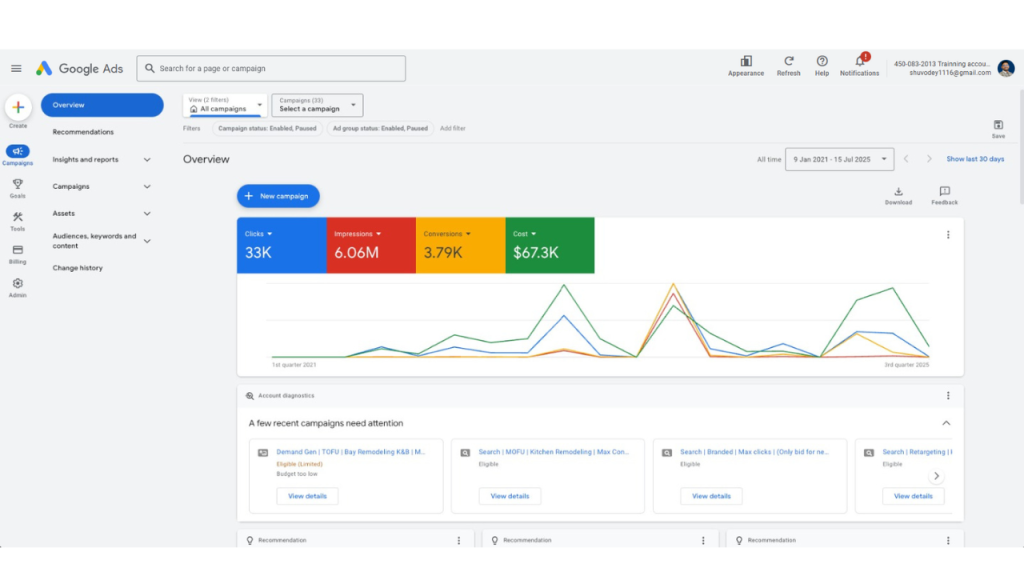Open Search MOFU Kitchen Remodeling link
The height and width of the screenshot is (576, 1024).
554,452
